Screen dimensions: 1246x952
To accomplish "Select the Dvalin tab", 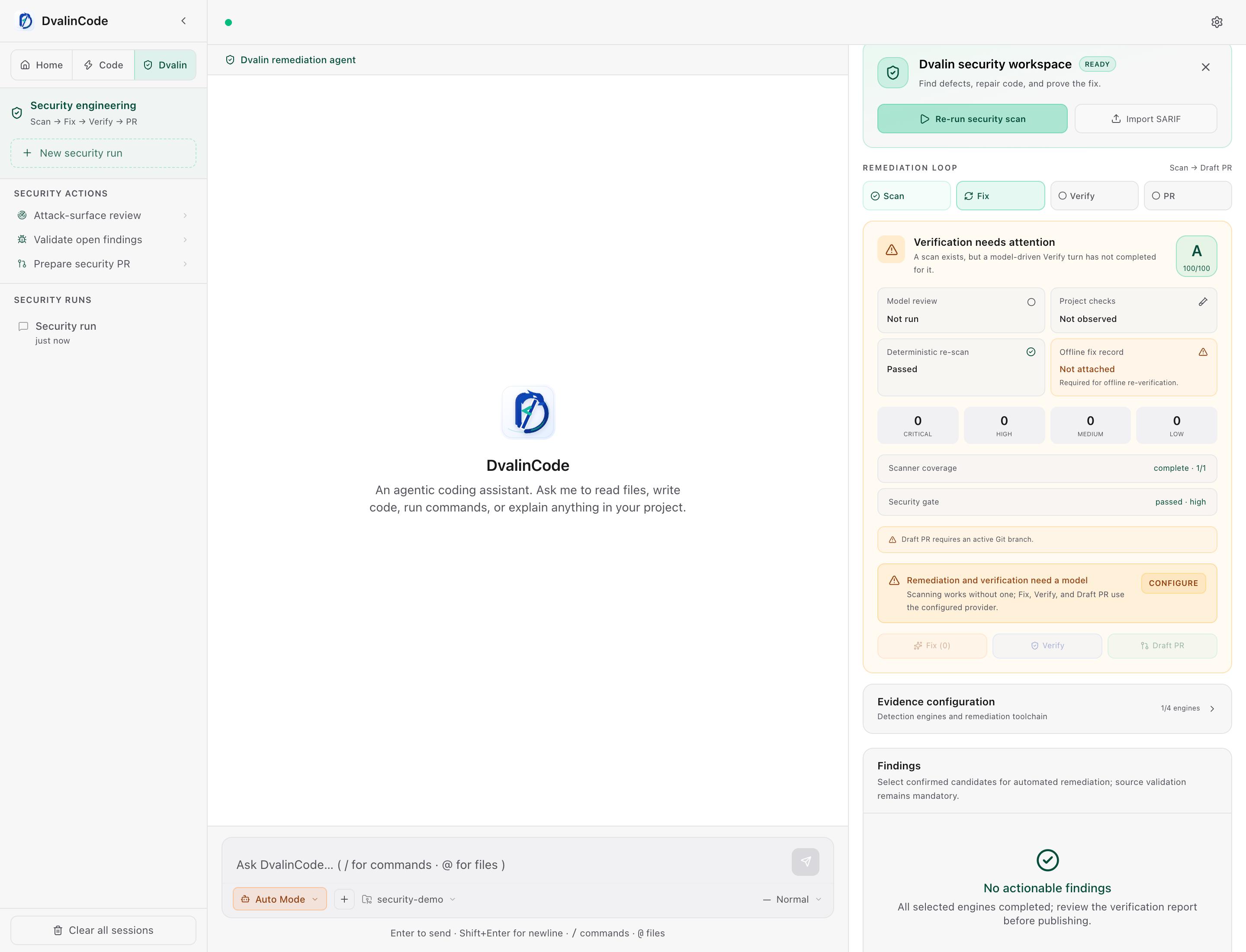I will pos(165,65).
